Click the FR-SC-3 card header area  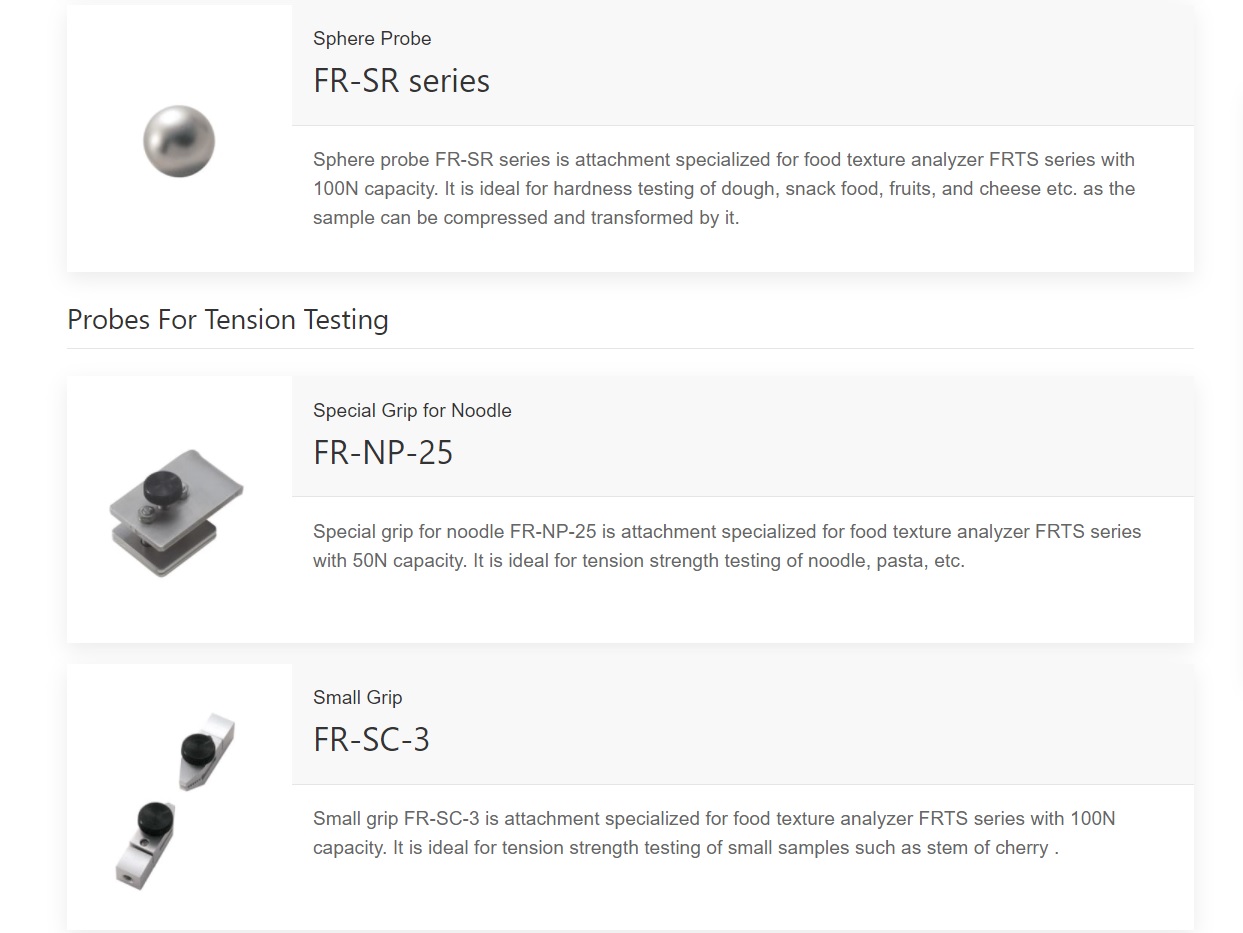coord(743,724)
